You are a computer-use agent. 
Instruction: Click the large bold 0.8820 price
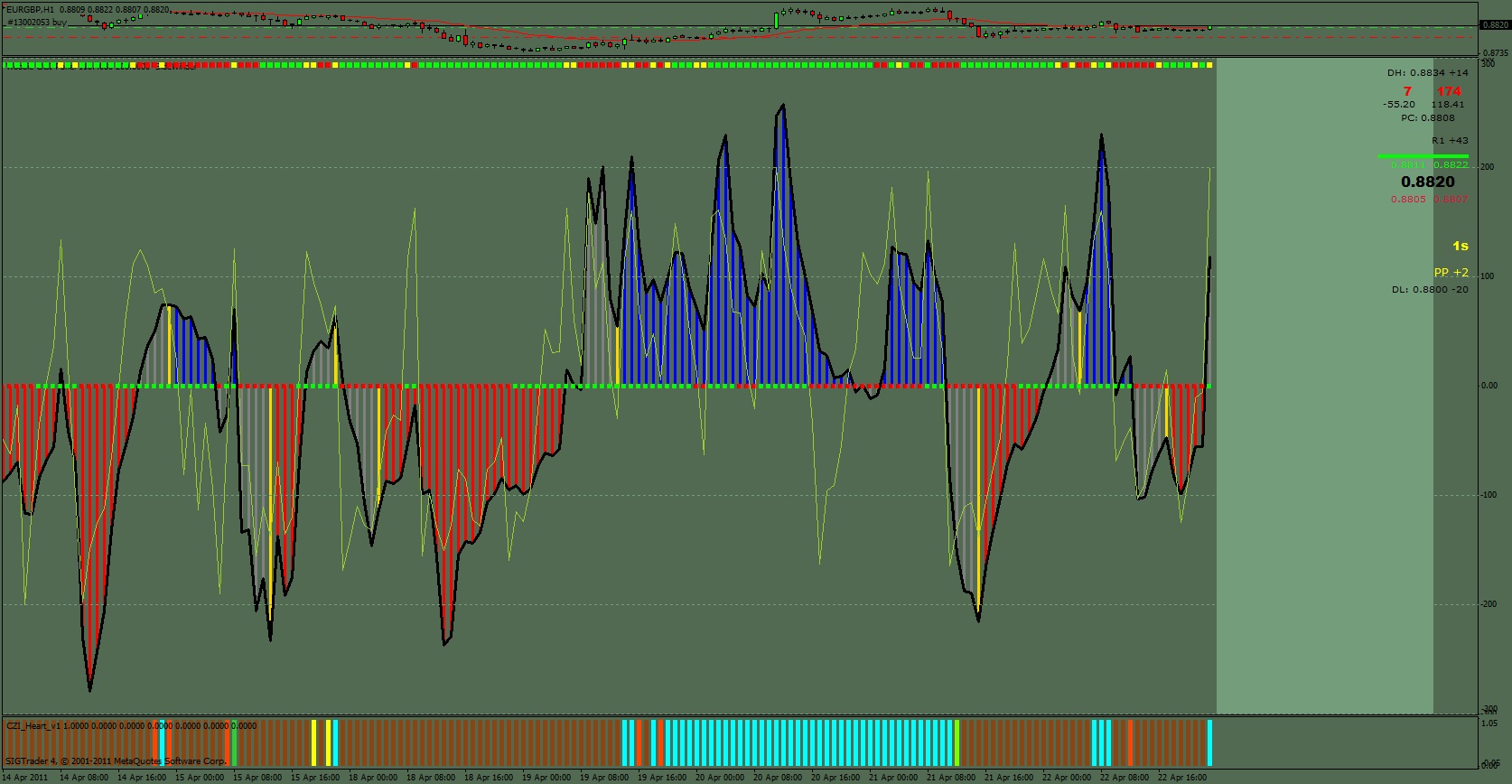(1428, 182)
